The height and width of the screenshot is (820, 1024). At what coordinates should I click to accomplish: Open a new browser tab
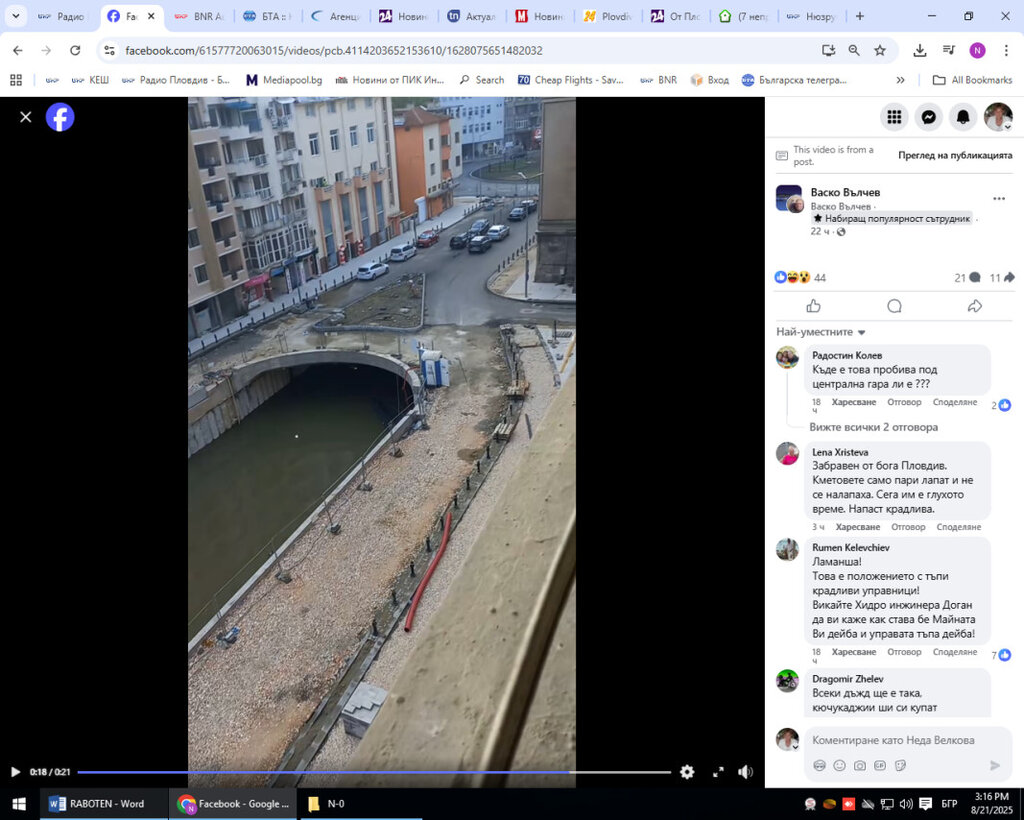(x=859, y=16)
